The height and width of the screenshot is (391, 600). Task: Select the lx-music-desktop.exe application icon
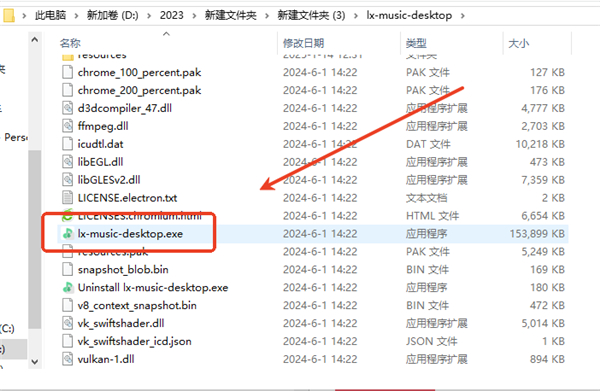tap(68, 233)
